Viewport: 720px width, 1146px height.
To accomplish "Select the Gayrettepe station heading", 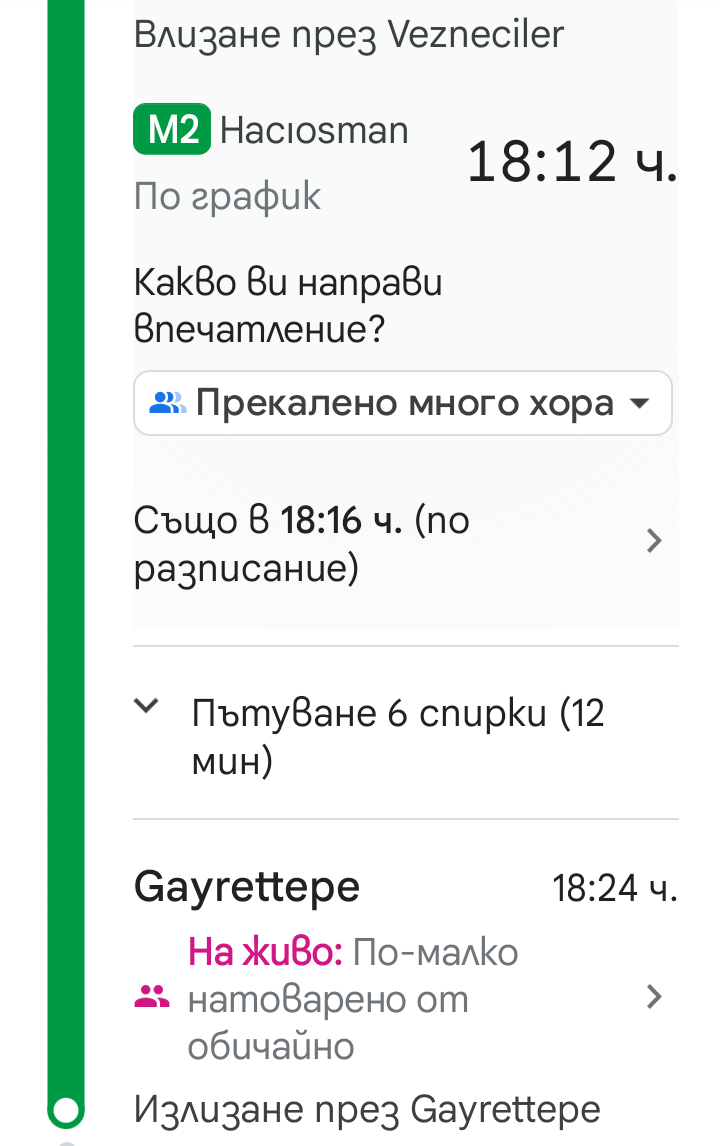I will coord(247,887).
